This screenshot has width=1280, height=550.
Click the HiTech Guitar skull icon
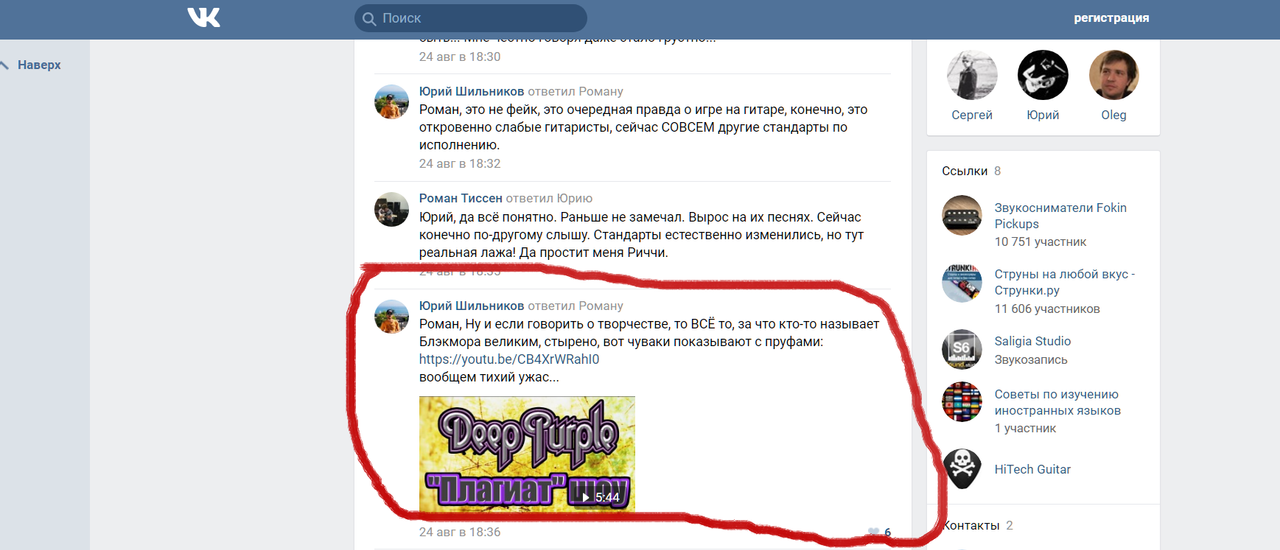[962, 469]
